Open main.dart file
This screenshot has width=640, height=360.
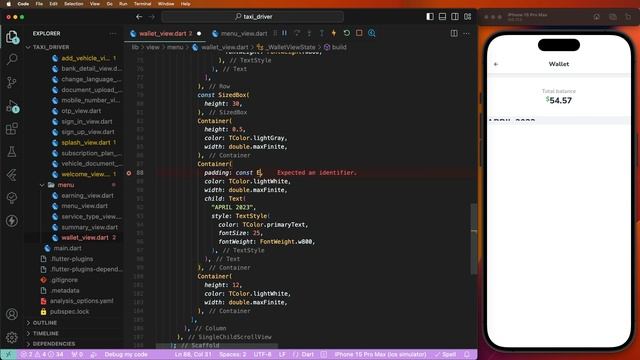coord(67,248)
